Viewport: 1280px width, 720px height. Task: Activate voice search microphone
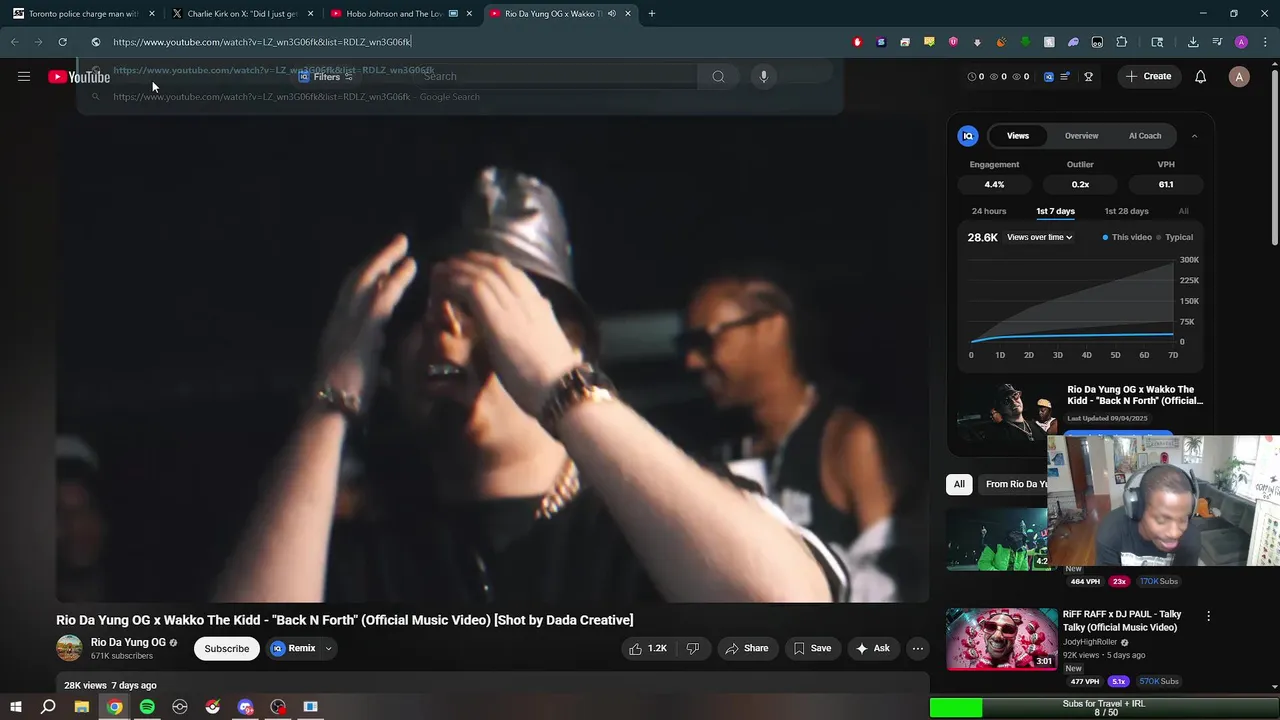(763, 76)
